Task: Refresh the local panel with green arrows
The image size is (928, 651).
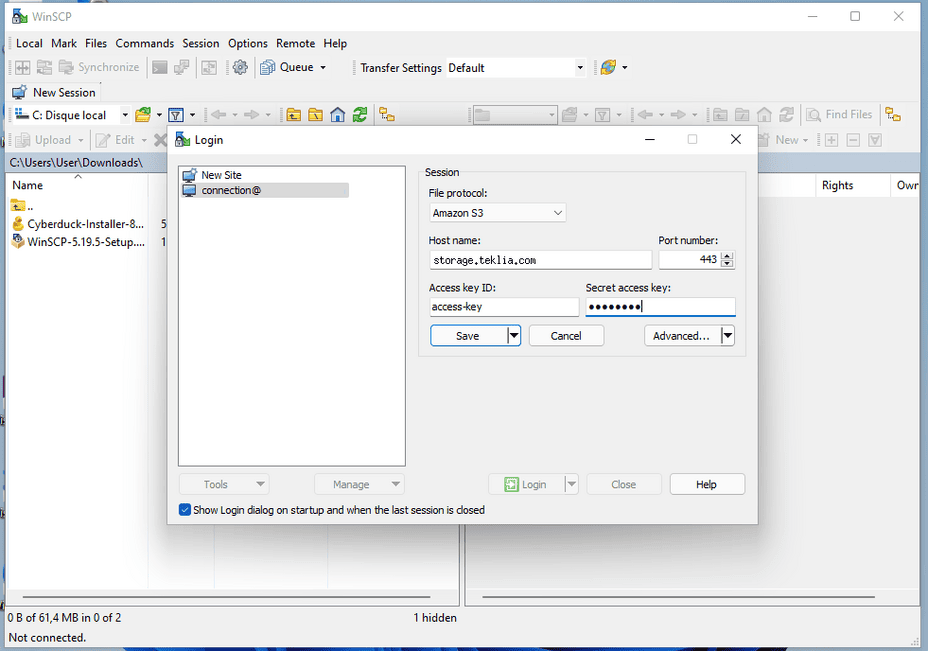Action: 360,115
